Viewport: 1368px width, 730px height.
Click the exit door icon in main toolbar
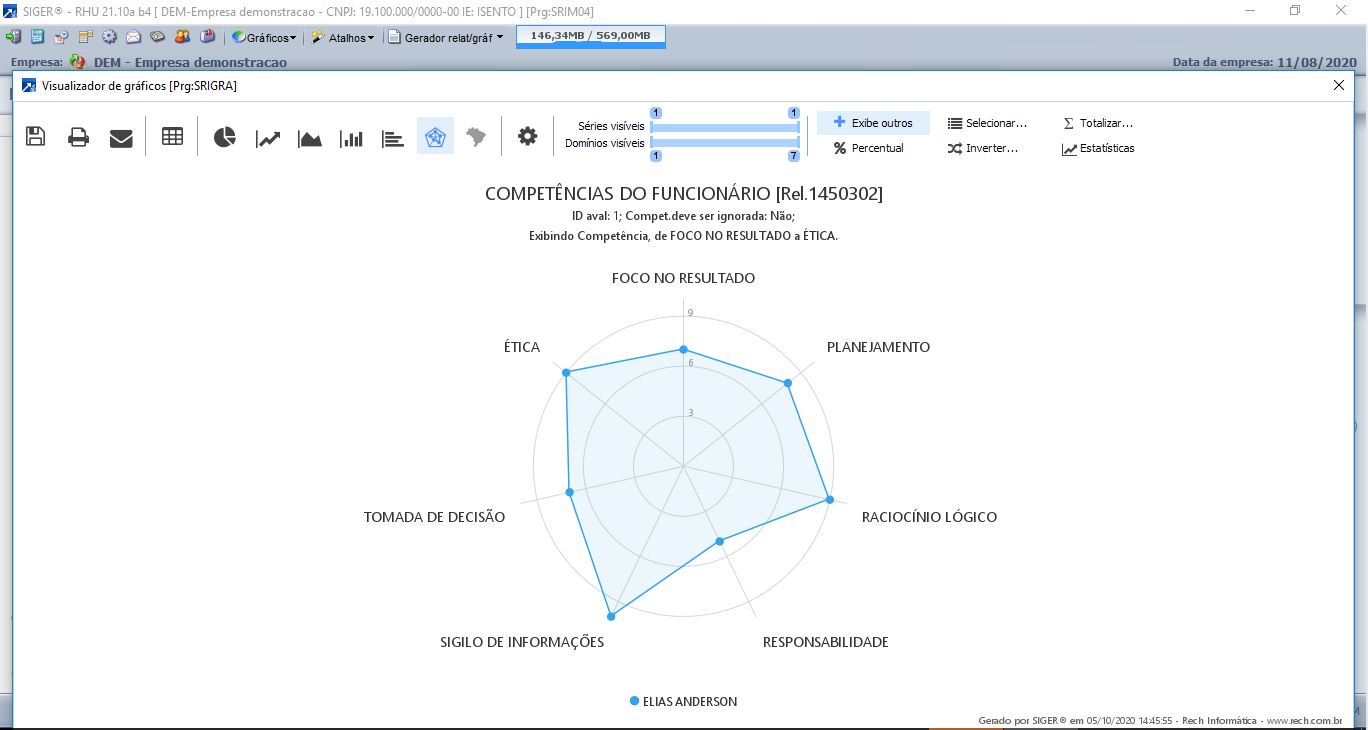pos(13,37)
